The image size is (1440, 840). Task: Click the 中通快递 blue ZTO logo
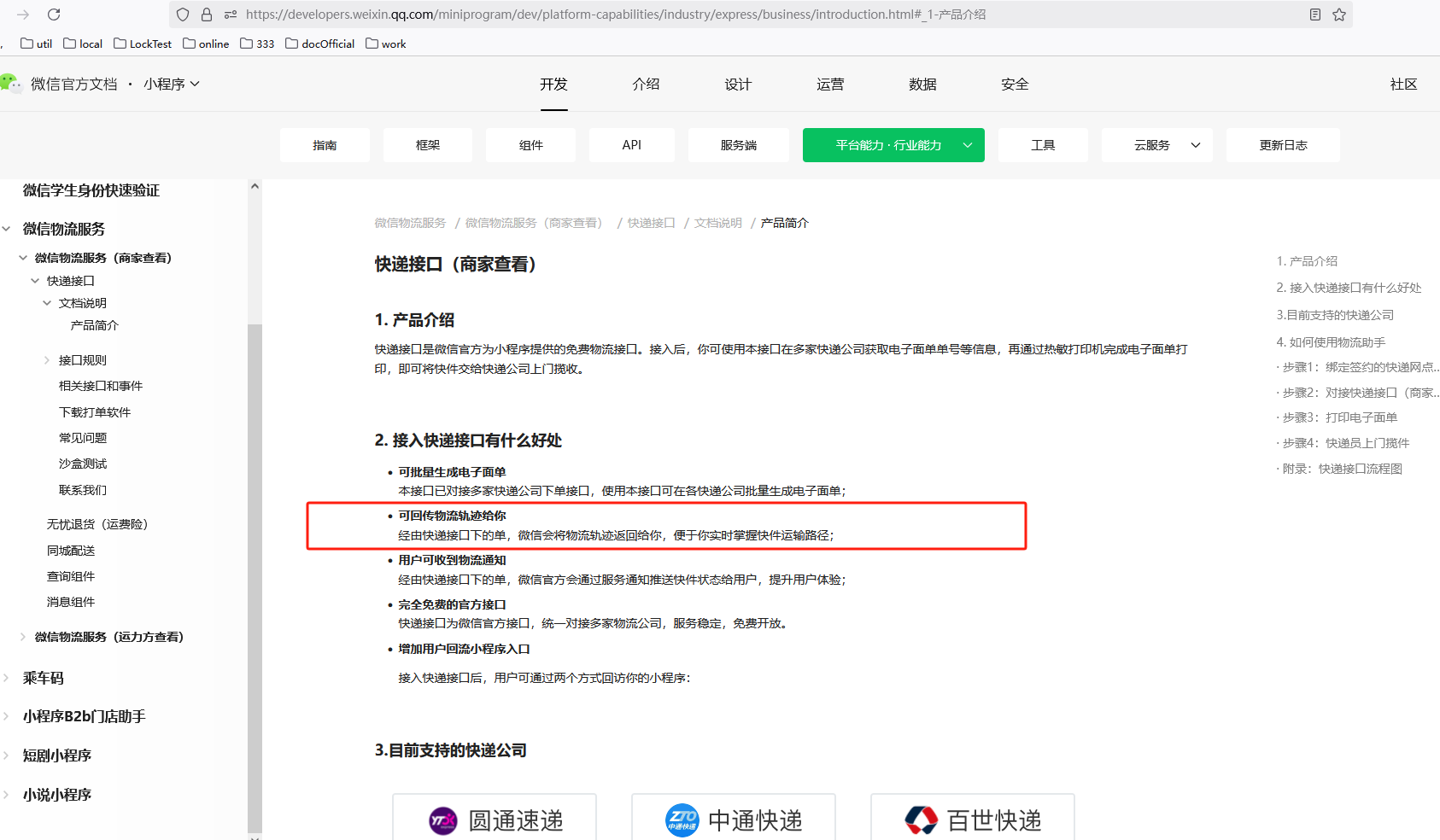pyautogui.click(x=682, y=821)
